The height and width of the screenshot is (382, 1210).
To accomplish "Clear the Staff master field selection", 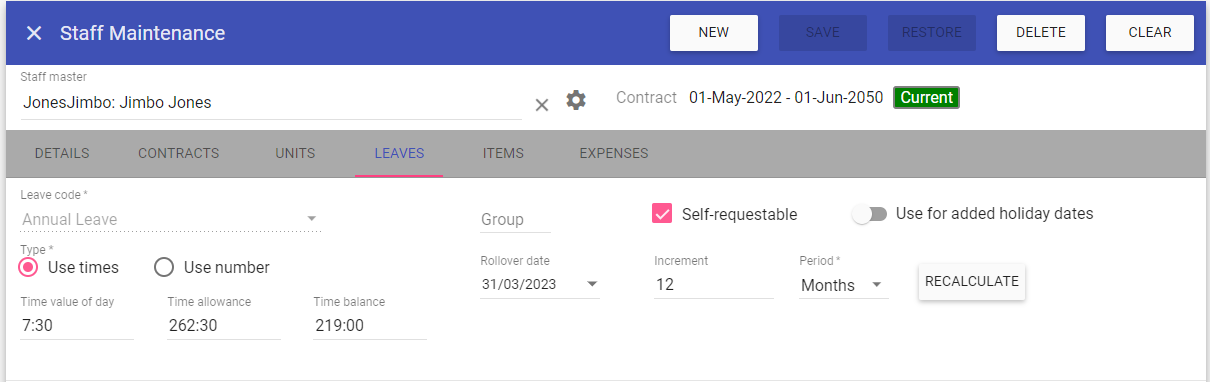I will pyautogui.click(x=542, y=105).
